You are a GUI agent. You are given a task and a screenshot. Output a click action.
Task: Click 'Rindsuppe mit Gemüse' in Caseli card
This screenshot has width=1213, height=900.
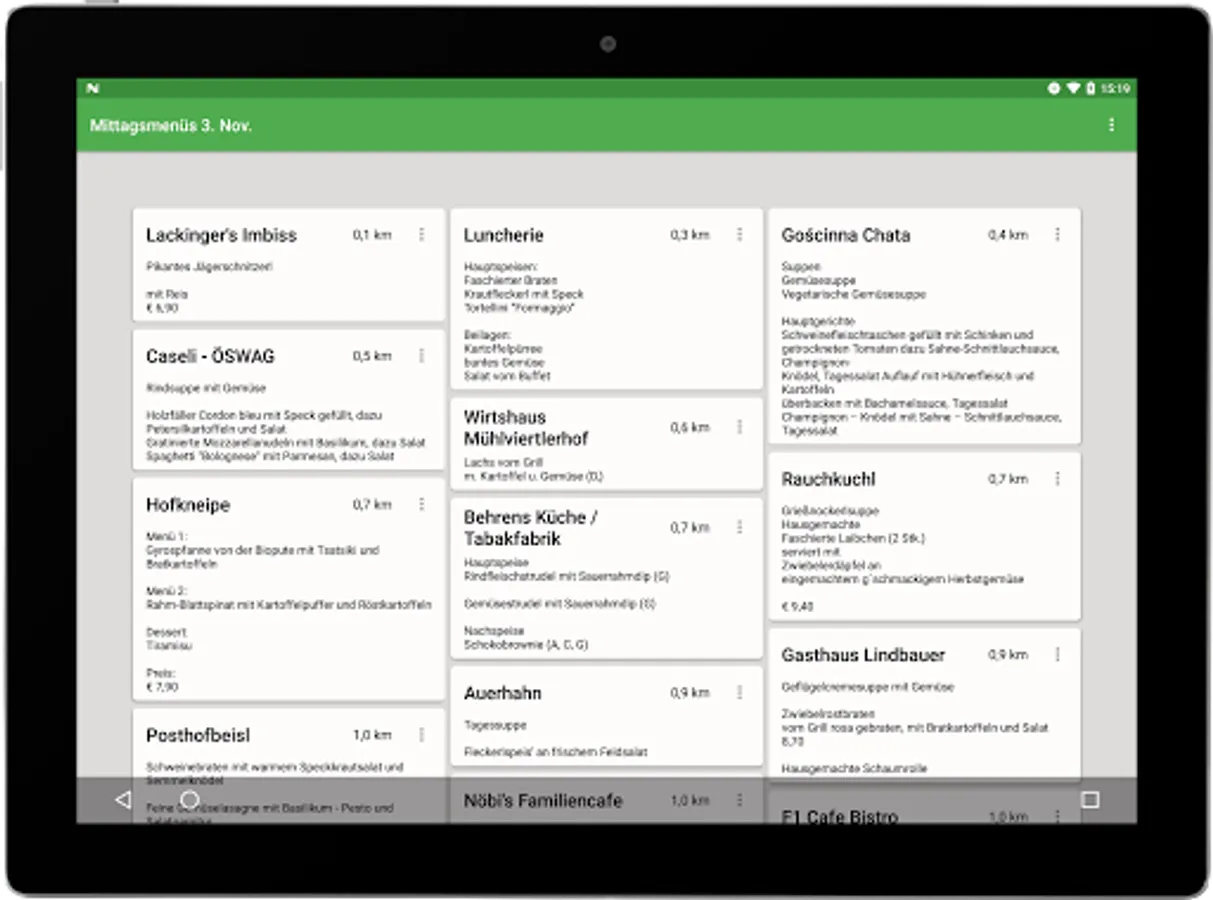pyautogui.click(x=206, y=388)
